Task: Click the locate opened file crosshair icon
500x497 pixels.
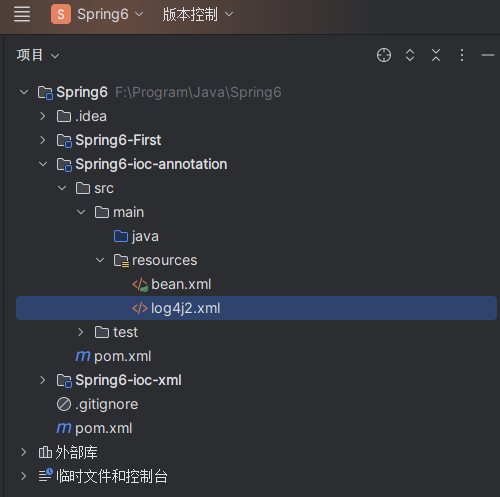Action: (x=384, y=55)
